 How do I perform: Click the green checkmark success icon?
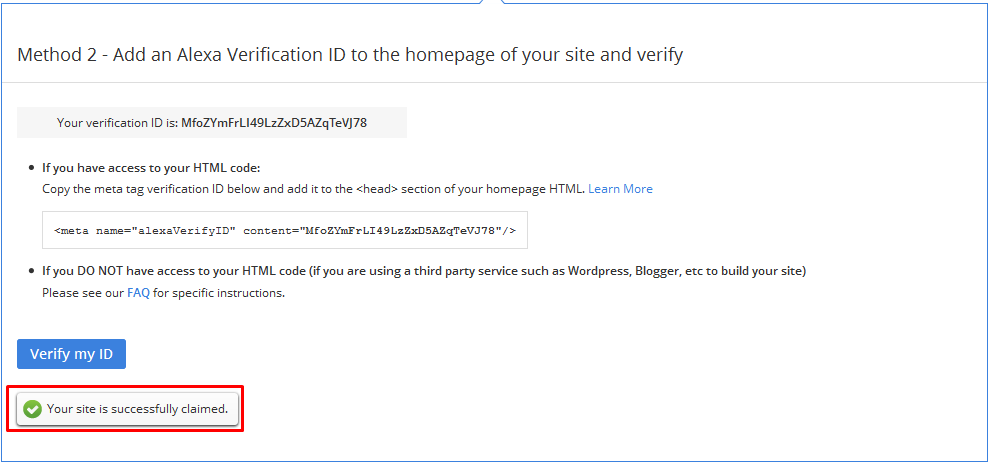click(32, 409)
